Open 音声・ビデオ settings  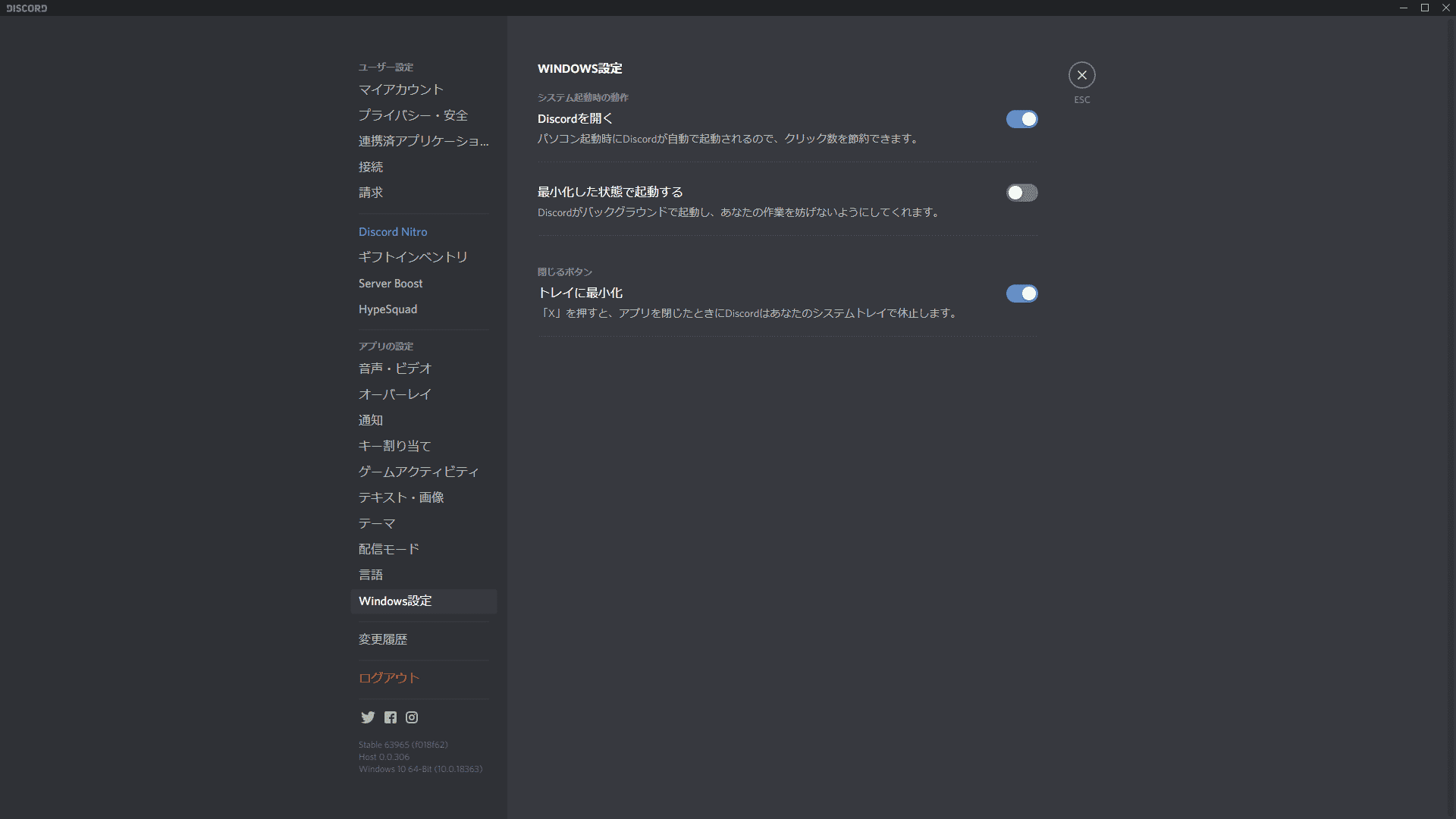[x=424, y=369]
